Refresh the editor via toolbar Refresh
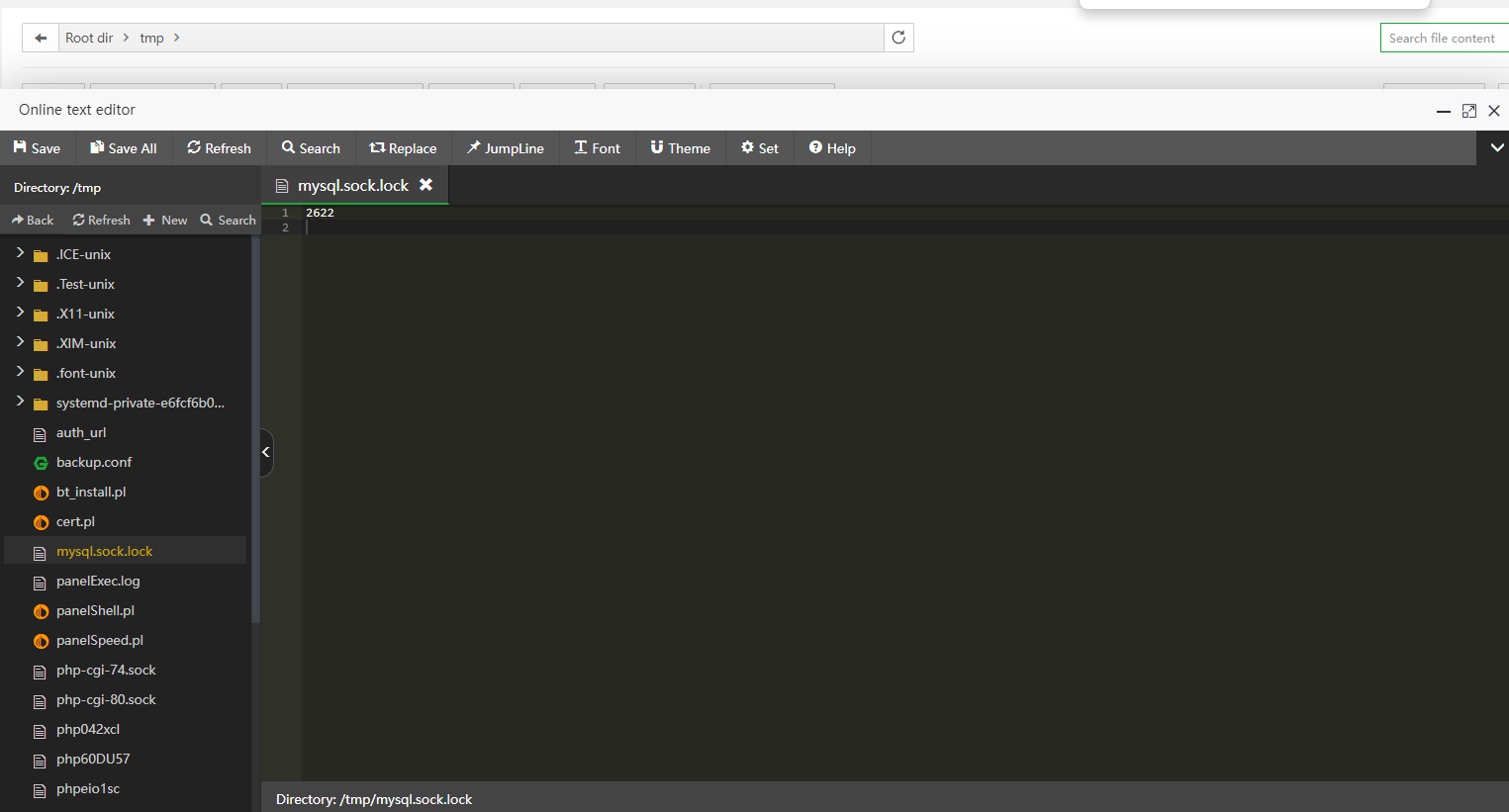This screenshot has height=812, width=1509. pyautogui.click(x=219, y=148)
